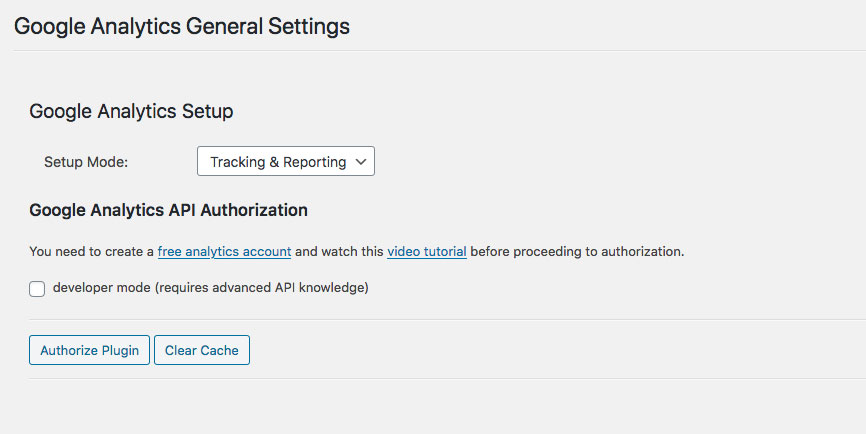Open the "free analytics account" link
The height and width of the screenshot is (434, 866).
pyautogui.click(x=224, y=251)
